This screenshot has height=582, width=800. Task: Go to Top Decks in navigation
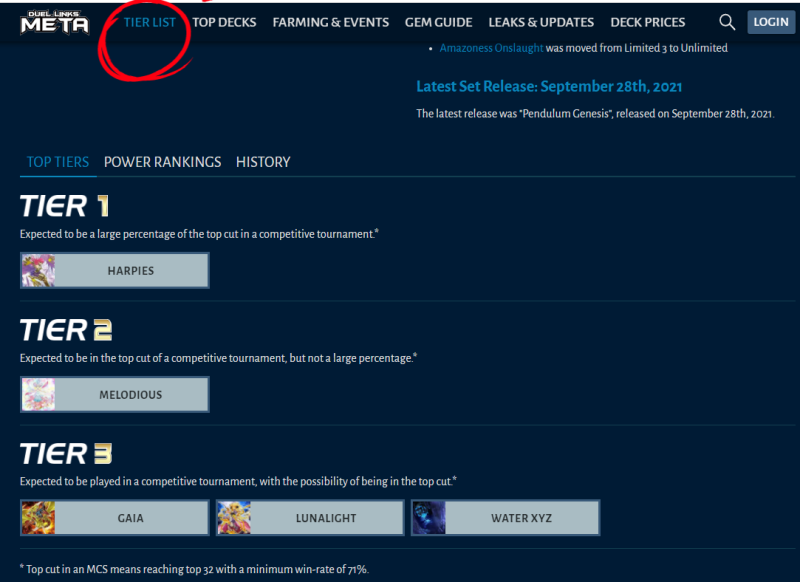pyautogui.click(x=224, y=22)
